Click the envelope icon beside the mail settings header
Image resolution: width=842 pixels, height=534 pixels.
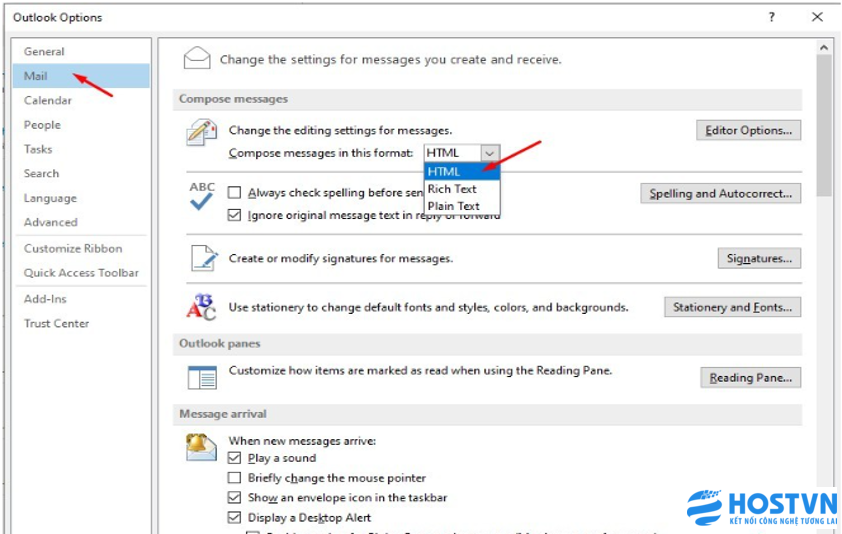coord(197,59)
